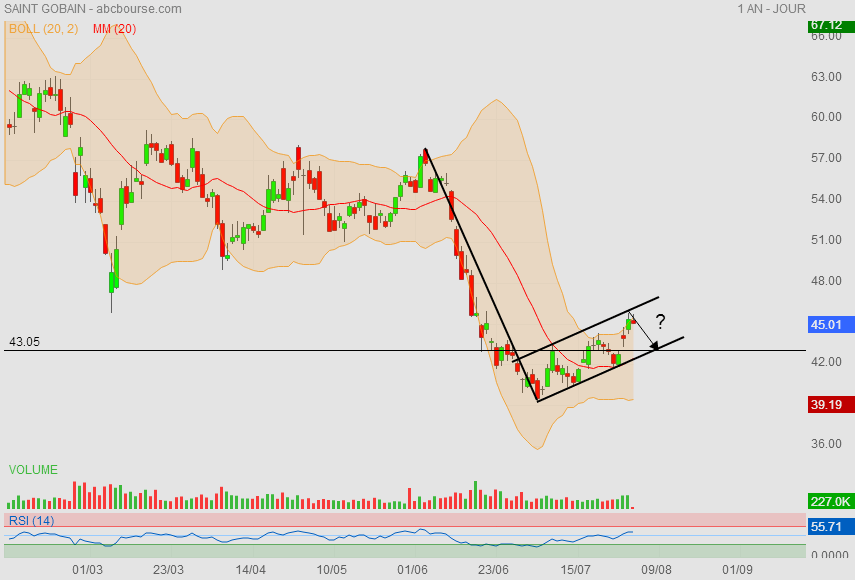Click the blue 45.01 current price tag
The height and width of the screenshot is (580, 855).
tap(831, 325)
